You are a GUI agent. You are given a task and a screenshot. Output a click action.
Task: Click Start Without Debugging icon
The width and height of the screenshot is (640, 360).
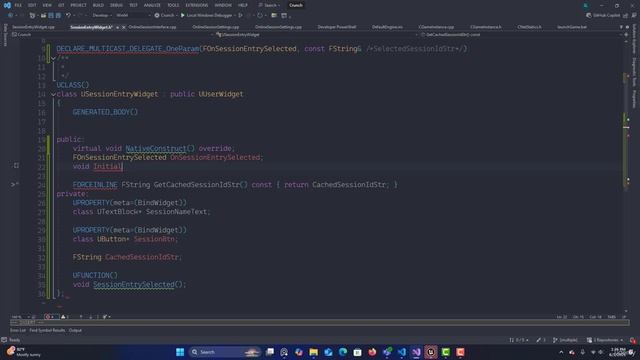(240, 16)
